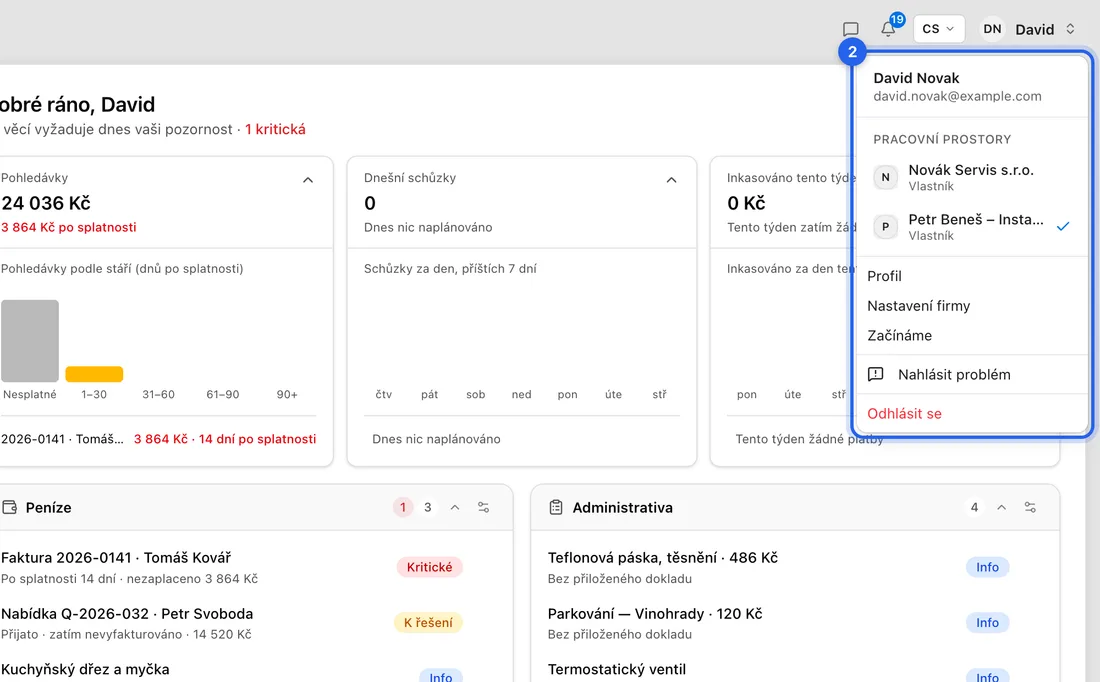This screenshot has height=682, width=1100.
Task: Click the K řešení badge
Action: pos(428,622)
